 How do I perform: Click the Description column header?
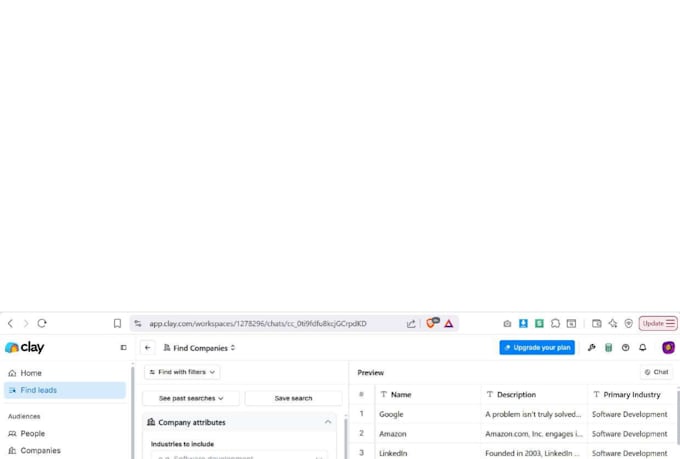pyautogui.click(x=534, y=394)
